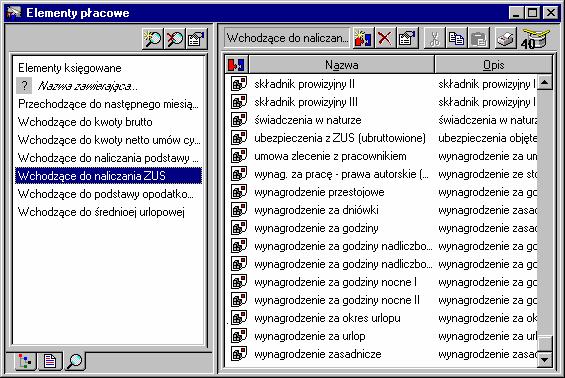Click icon beside wynagrodzenie za godziny nocne II
This screenshot has width=565, height=378.
click(239, 300)
